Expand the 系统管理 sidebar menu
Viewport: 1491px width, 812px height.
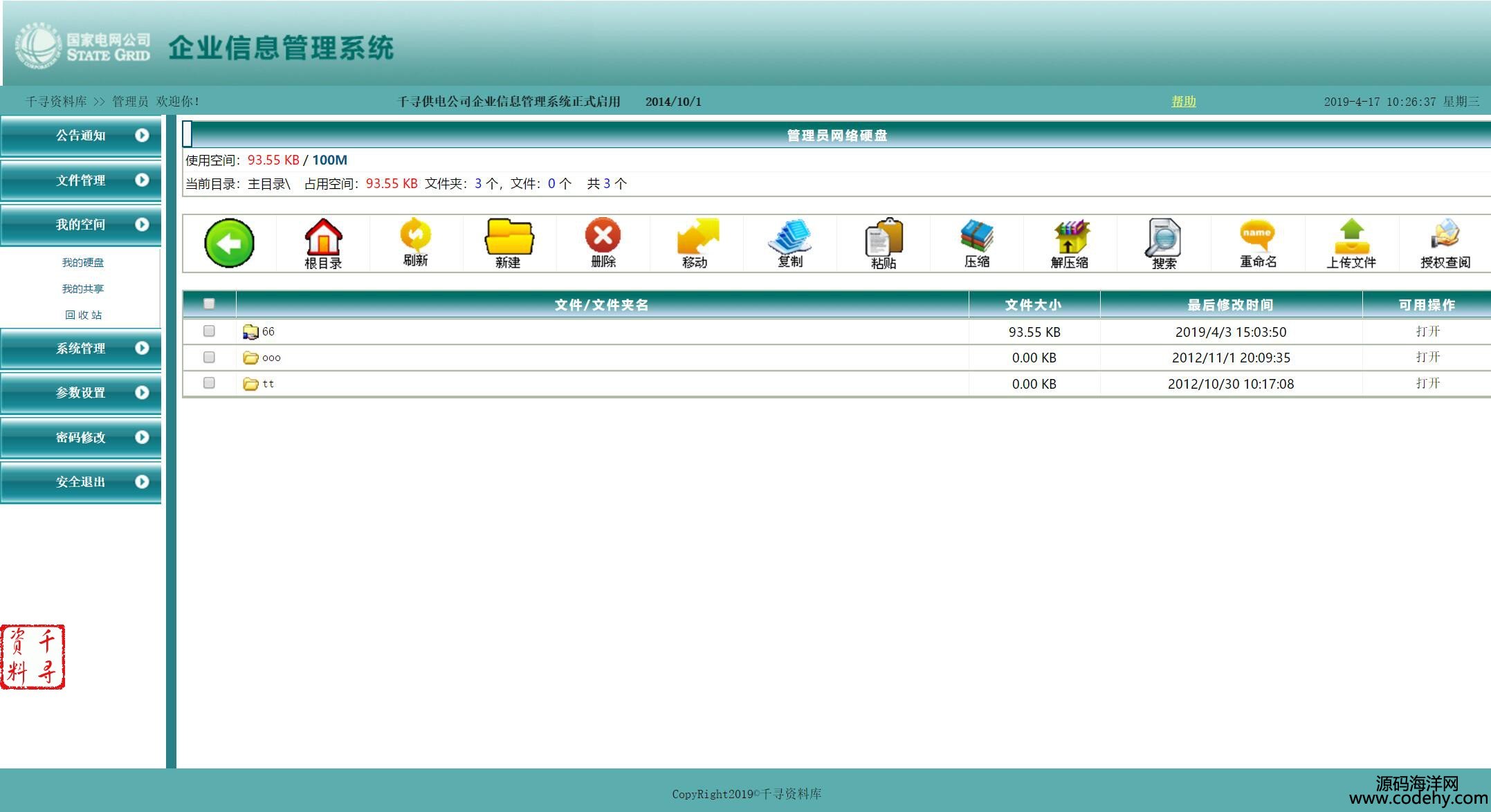coord(81,348)
